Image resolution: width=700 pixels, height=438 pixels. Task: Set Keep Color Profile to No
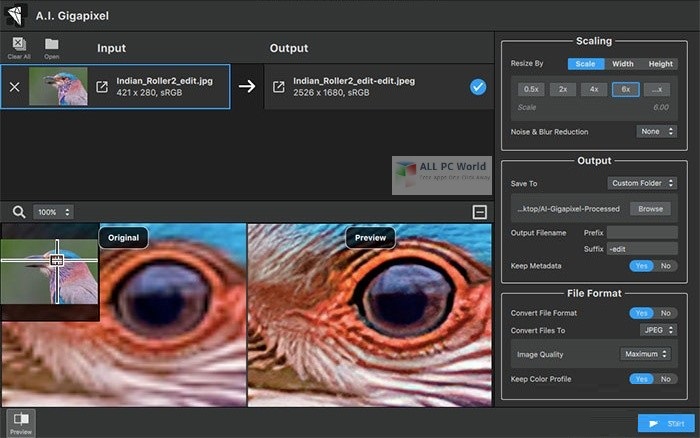coord(666,379)
